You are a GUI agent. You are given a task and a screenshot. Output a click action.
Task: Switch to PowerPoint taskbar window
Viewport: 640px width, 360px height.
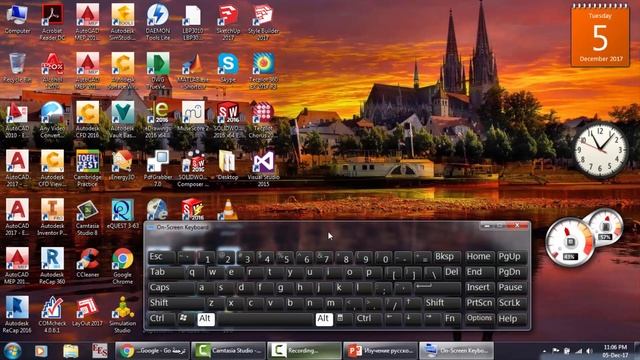point(380,351)
